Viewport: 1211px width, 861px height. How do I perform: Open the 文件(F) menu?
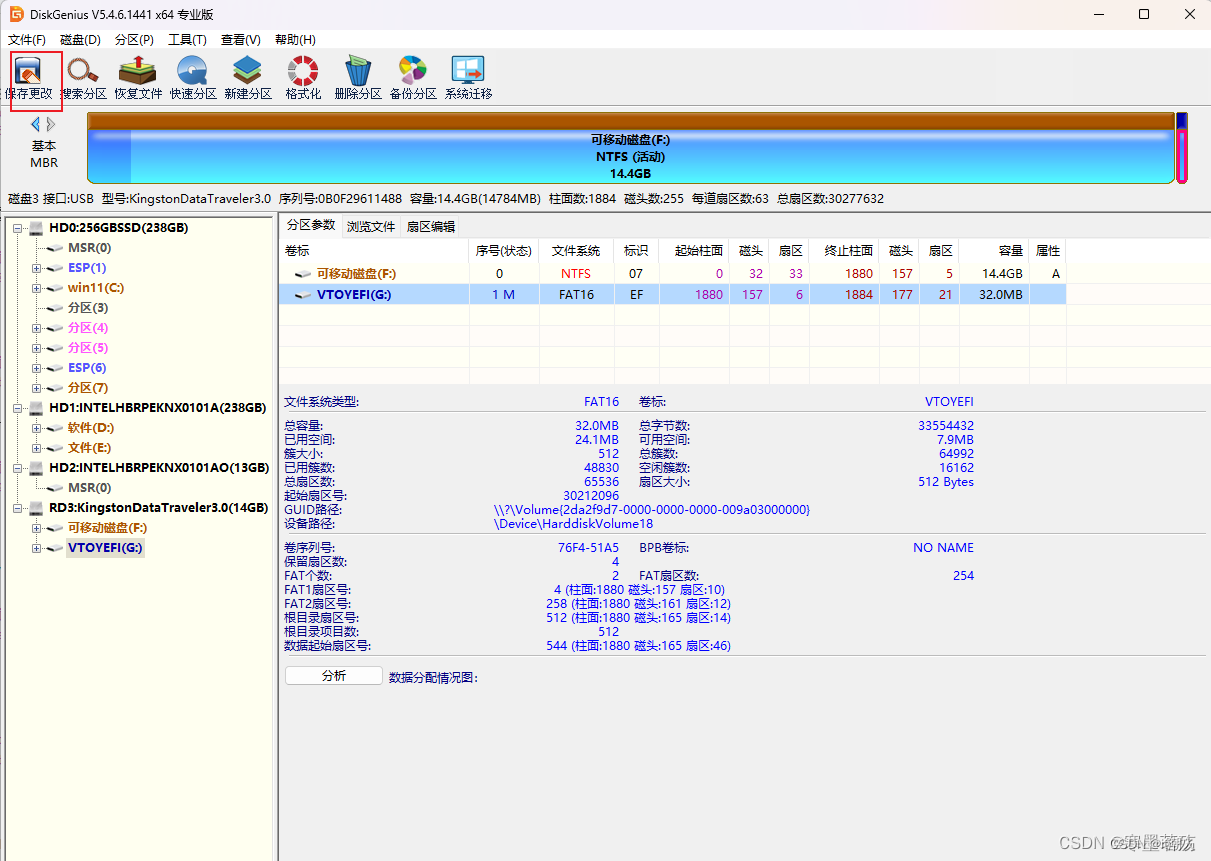[27, 40]
